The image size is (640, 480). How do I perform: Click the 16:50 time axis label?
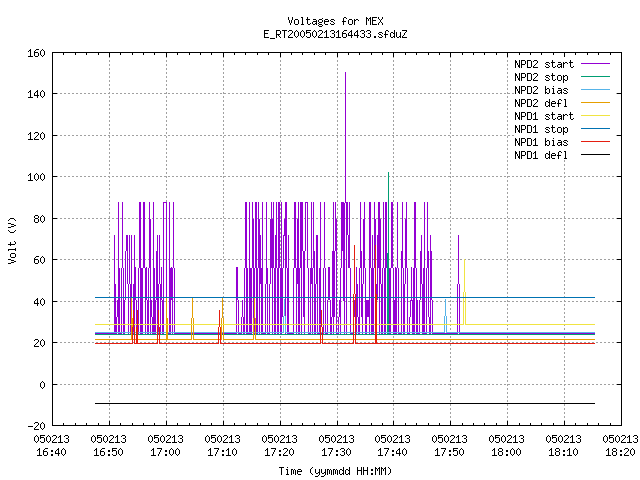(x=109, y=452)
